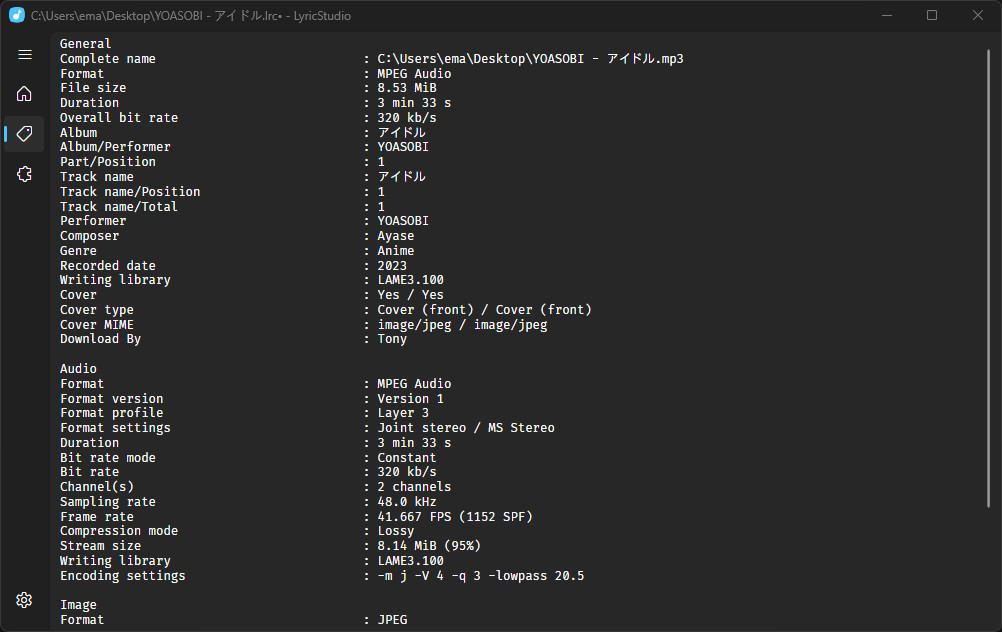Open the hamburger navigation menu
Screen dimensions: 1002x632
(25, 55)
